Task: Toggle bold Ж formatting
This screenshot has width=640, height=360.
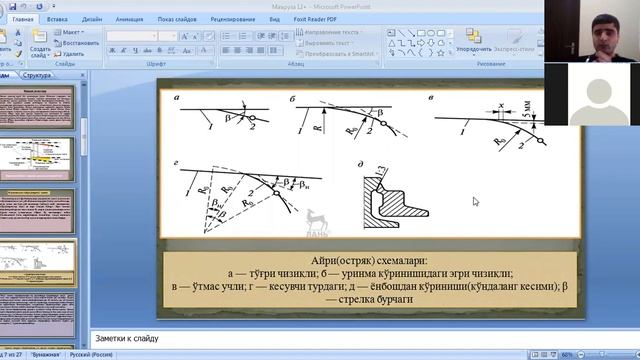Action: coord(112,51)
